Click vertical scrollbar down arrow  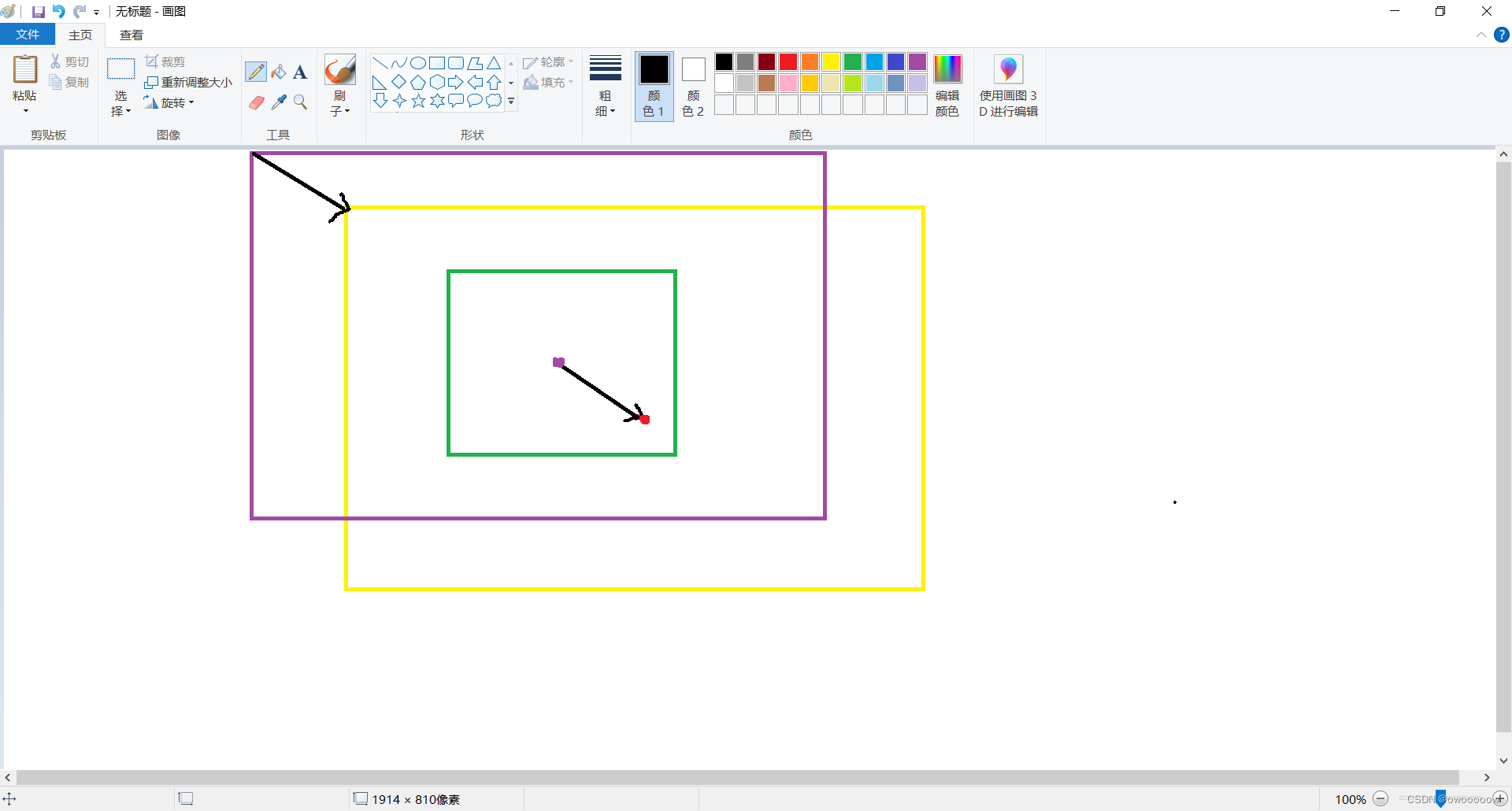[x=1503, y=761]
